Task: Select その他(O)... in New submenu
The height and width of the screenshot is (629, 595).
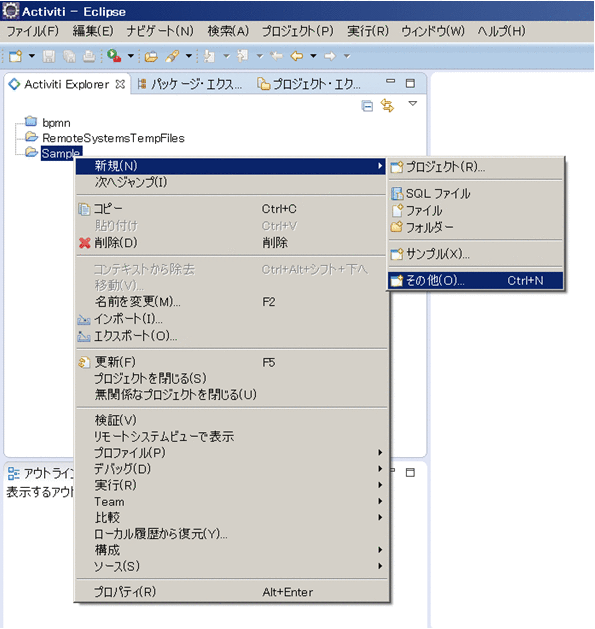Action: (x=475, y=280)
